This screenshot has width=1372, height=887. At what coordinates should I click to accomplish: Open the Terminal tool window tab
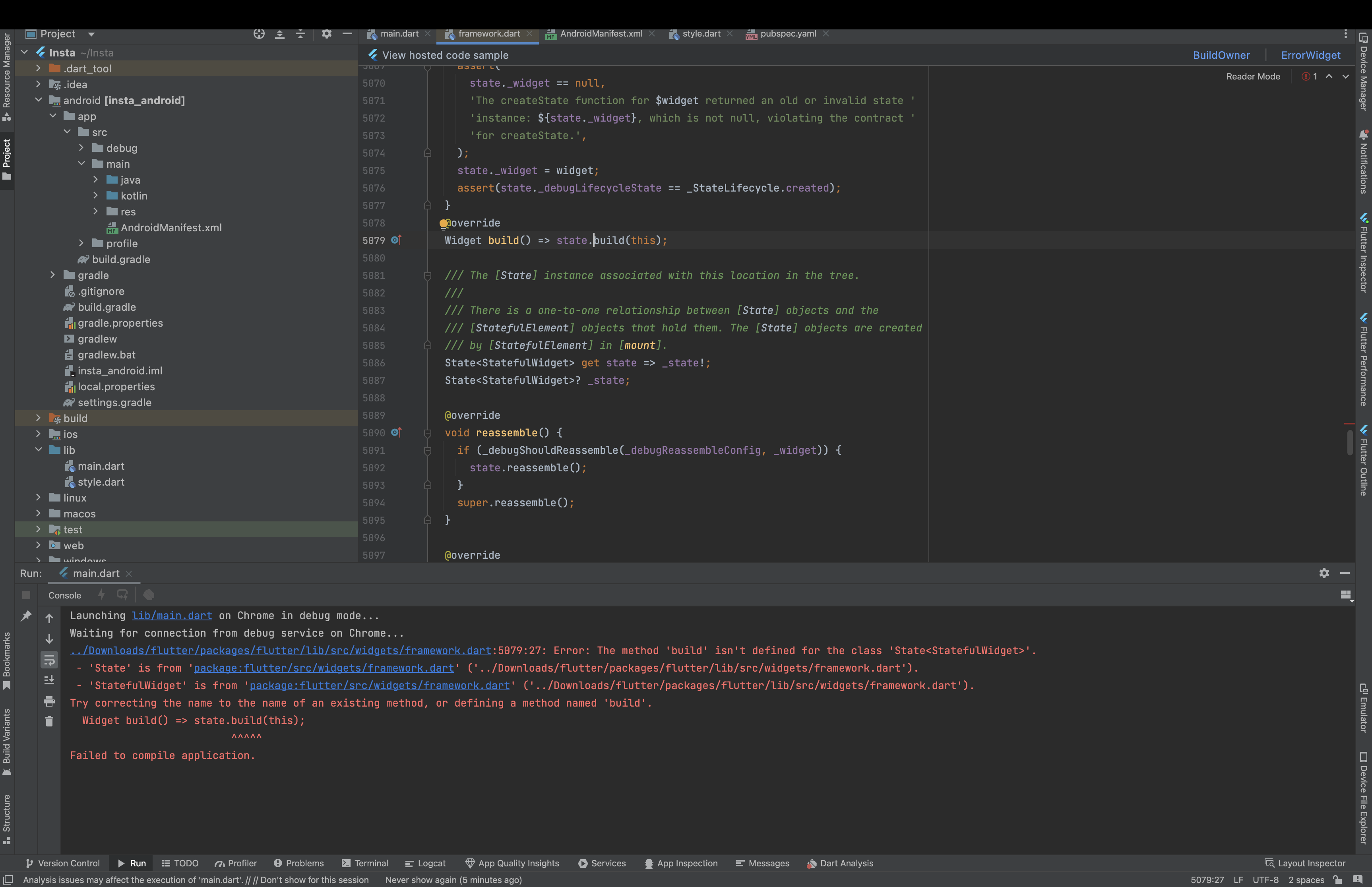pos(365,864)
